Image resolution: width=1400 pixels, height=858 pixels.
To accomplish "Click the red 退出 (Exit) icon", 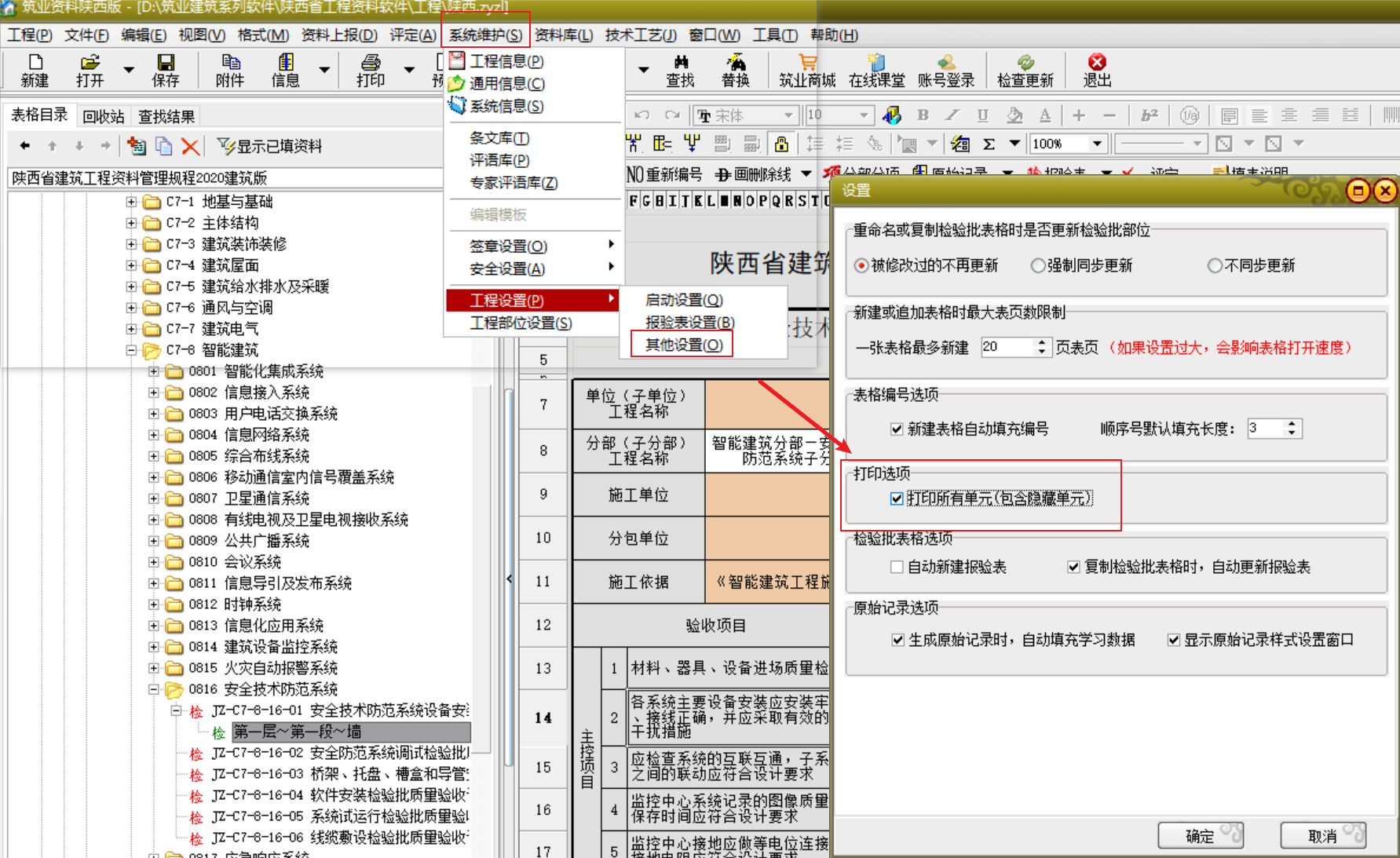I will [1097, 70].
